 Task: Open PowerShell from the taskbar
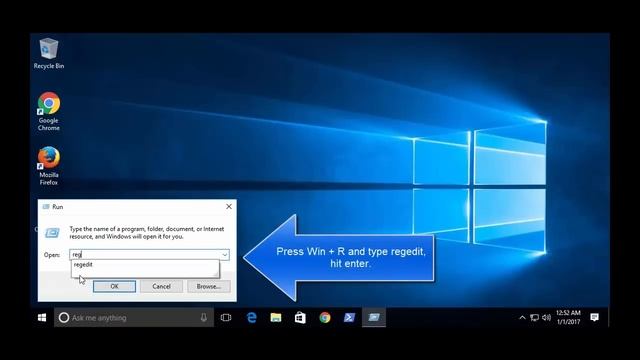click(x=349, y=318)
